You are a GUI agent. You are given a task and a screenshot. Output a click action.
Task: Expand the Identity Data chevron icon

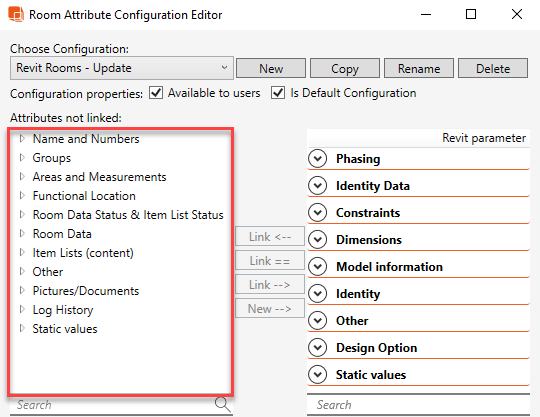tap(318, 186)
